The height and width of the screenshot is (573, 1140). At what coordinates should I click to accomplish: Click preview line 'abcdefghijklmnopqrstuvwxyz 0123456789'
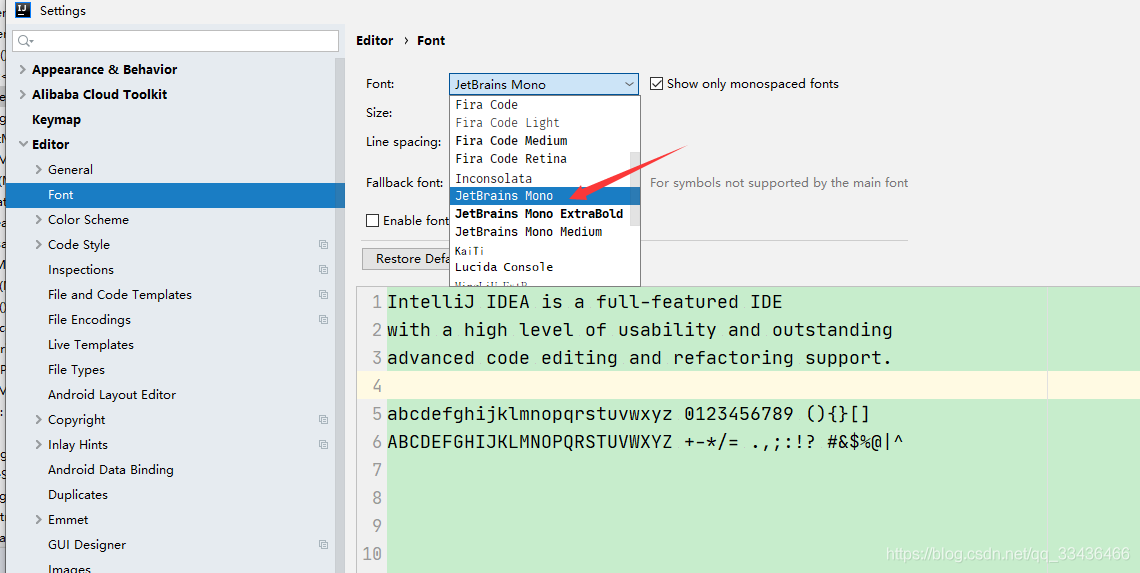(628, 414)
